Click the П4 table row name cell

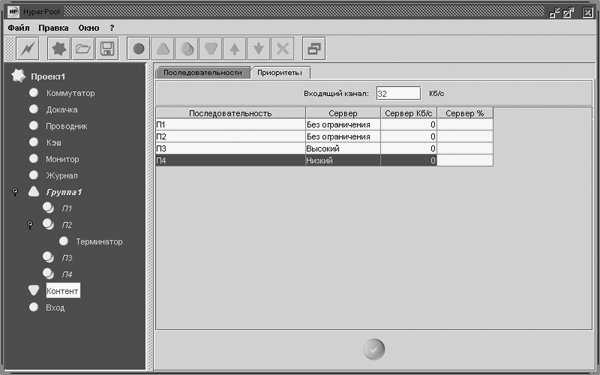tap(230, 160)
